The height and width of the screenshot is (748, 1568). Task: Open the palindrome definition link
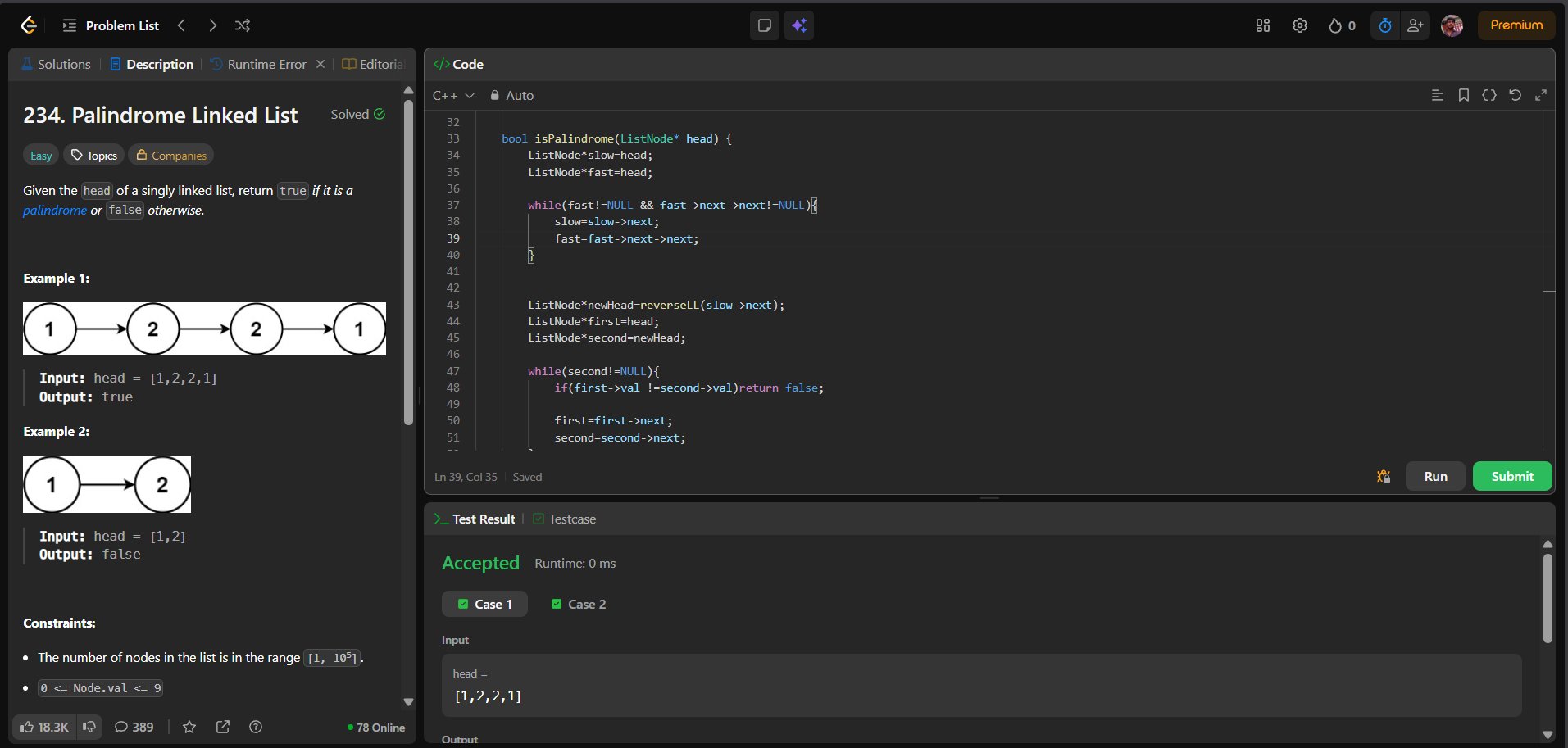55,211
